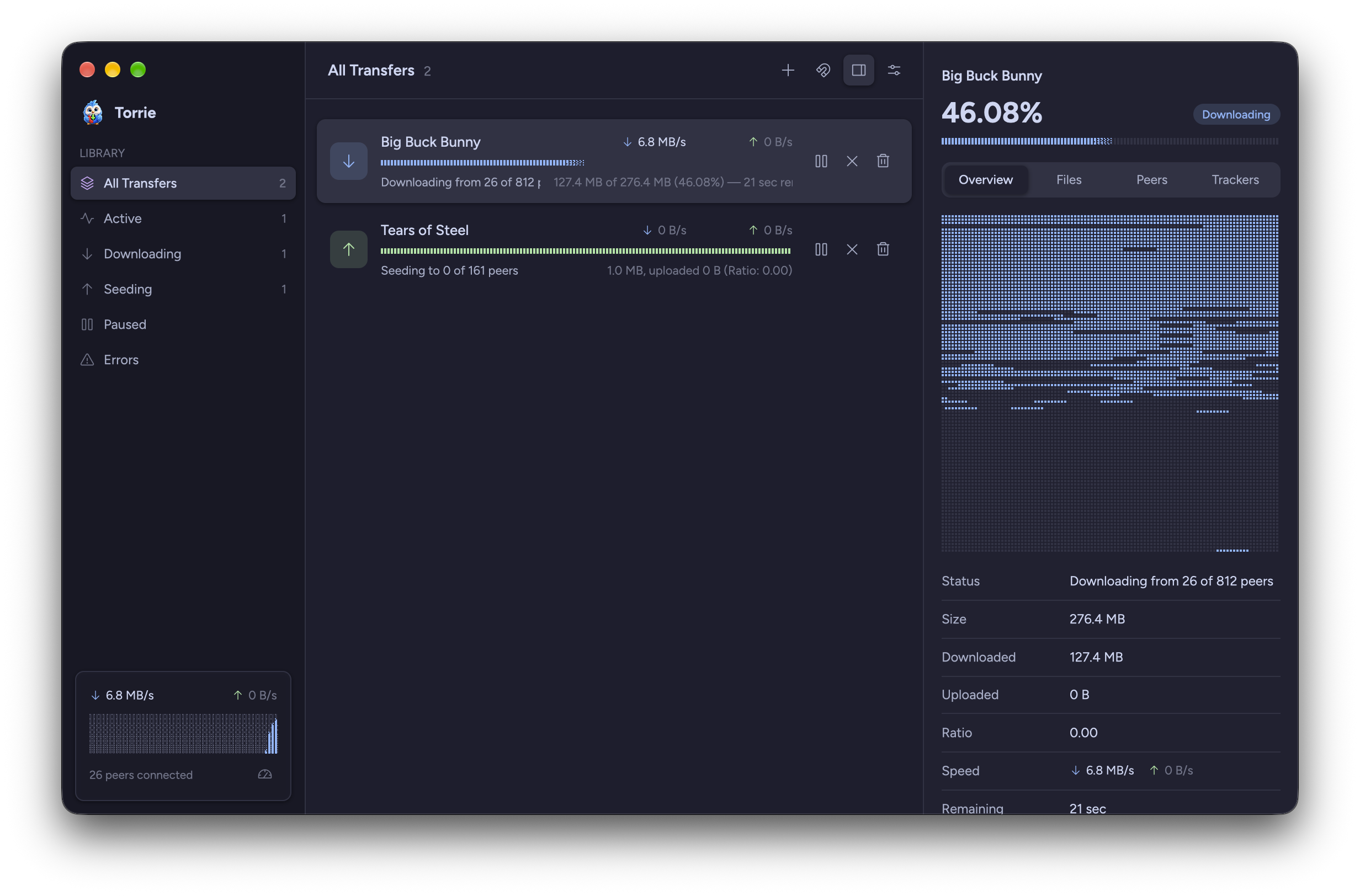The width and height of the screenshot is (1360, 896).
Task: Click the Torrie bird logo
Action: (93, 113)
